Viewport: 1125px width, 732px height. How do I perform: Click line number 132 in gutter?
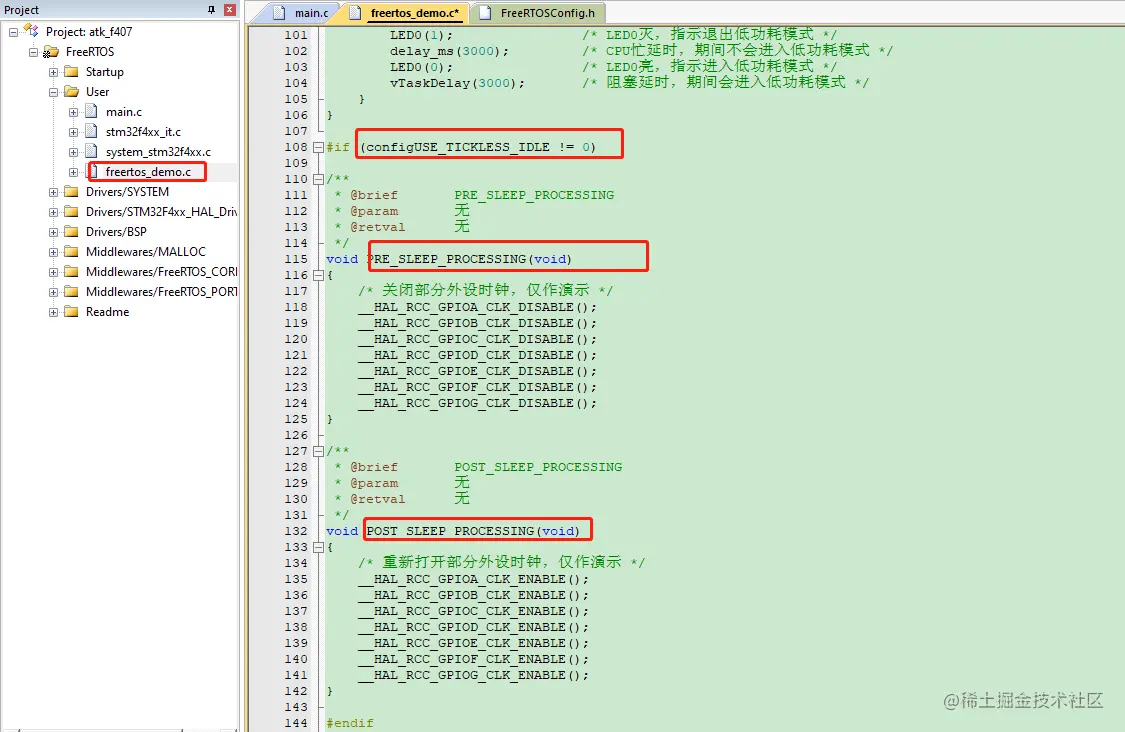pos(296,531)
